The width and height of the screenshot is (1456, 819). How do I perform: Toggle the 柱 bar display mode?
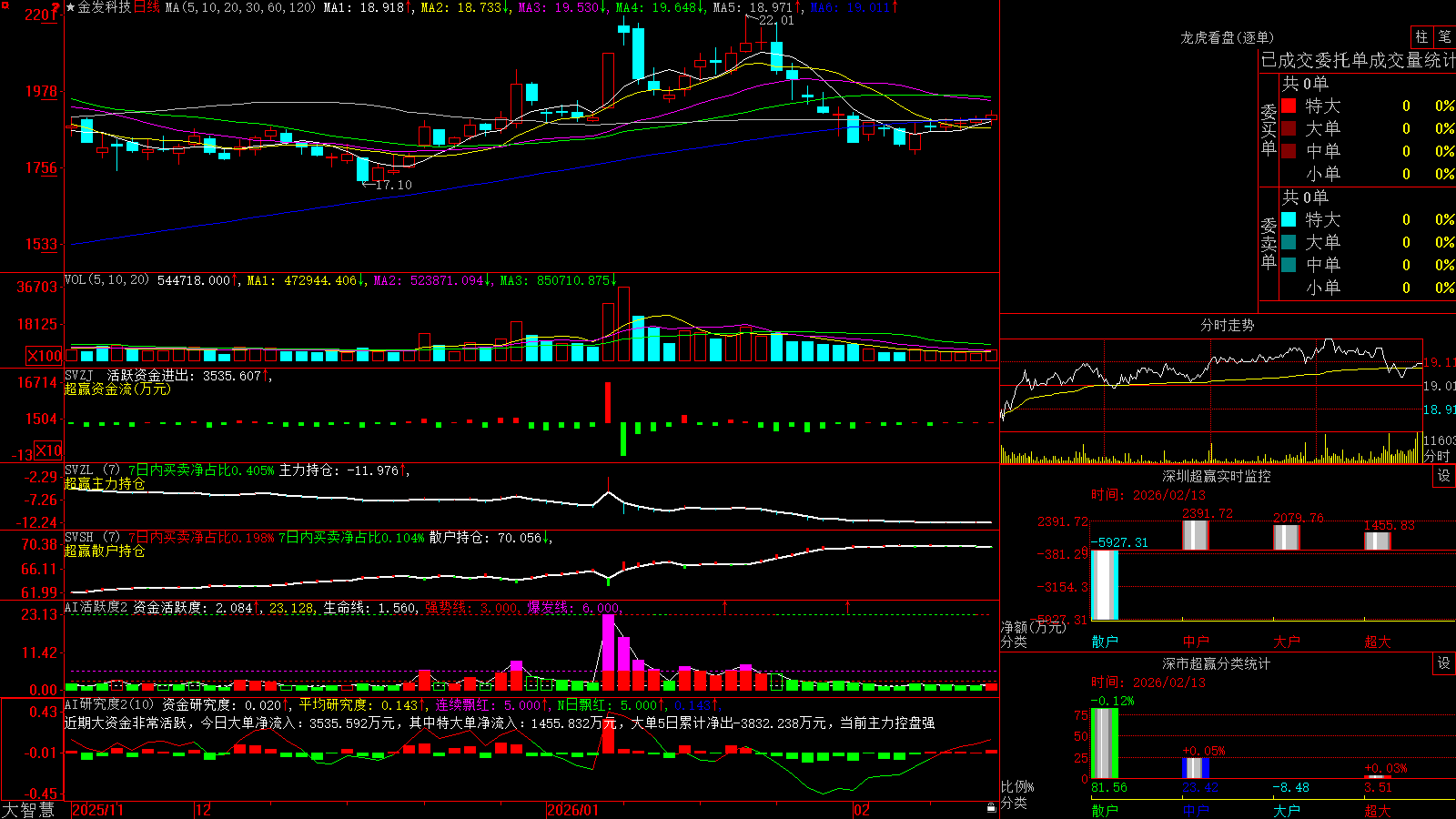[x=1421, y=36]
